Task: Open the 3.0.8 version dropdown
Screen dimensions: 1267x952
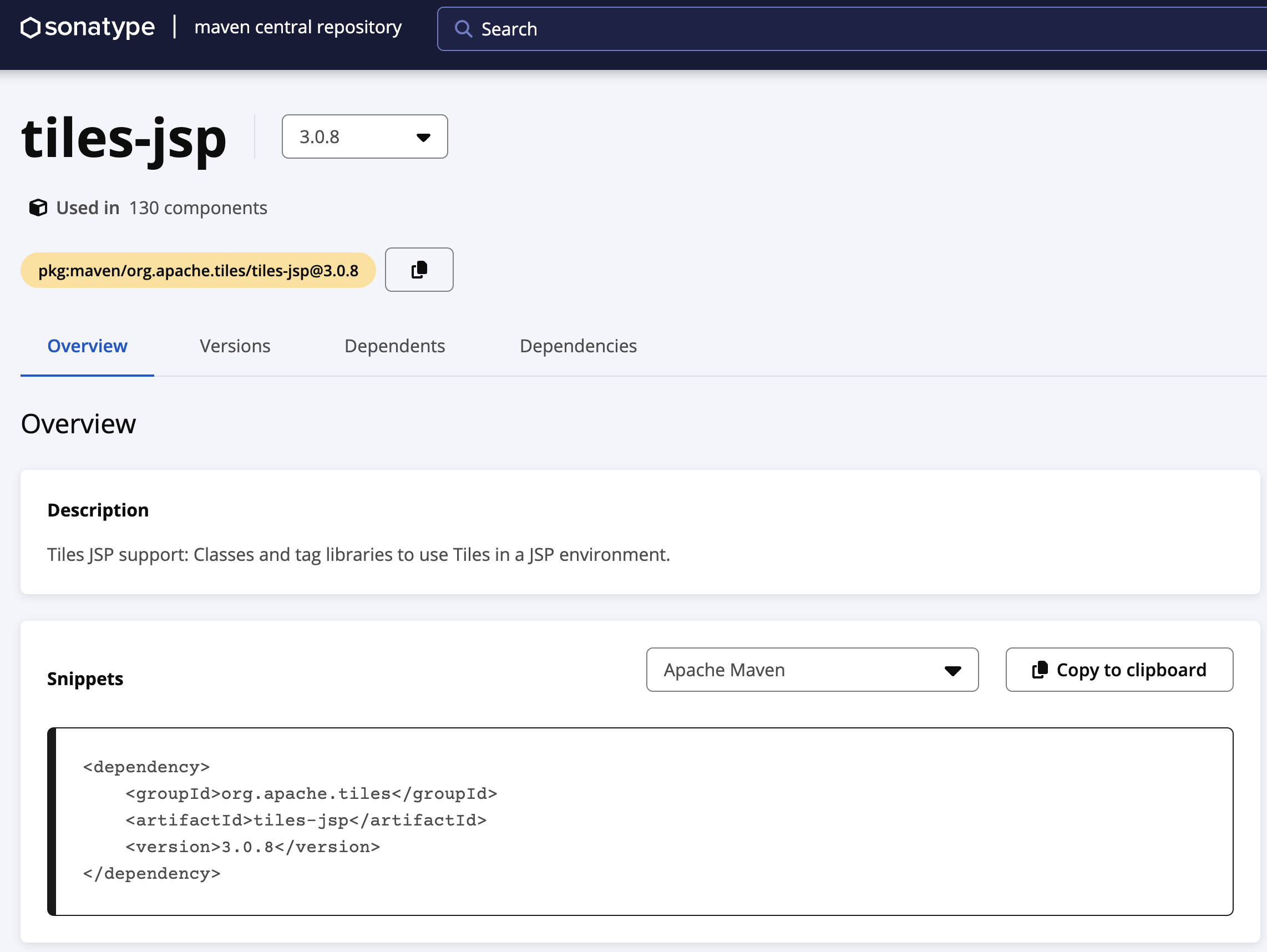Action: click(364, 137)
